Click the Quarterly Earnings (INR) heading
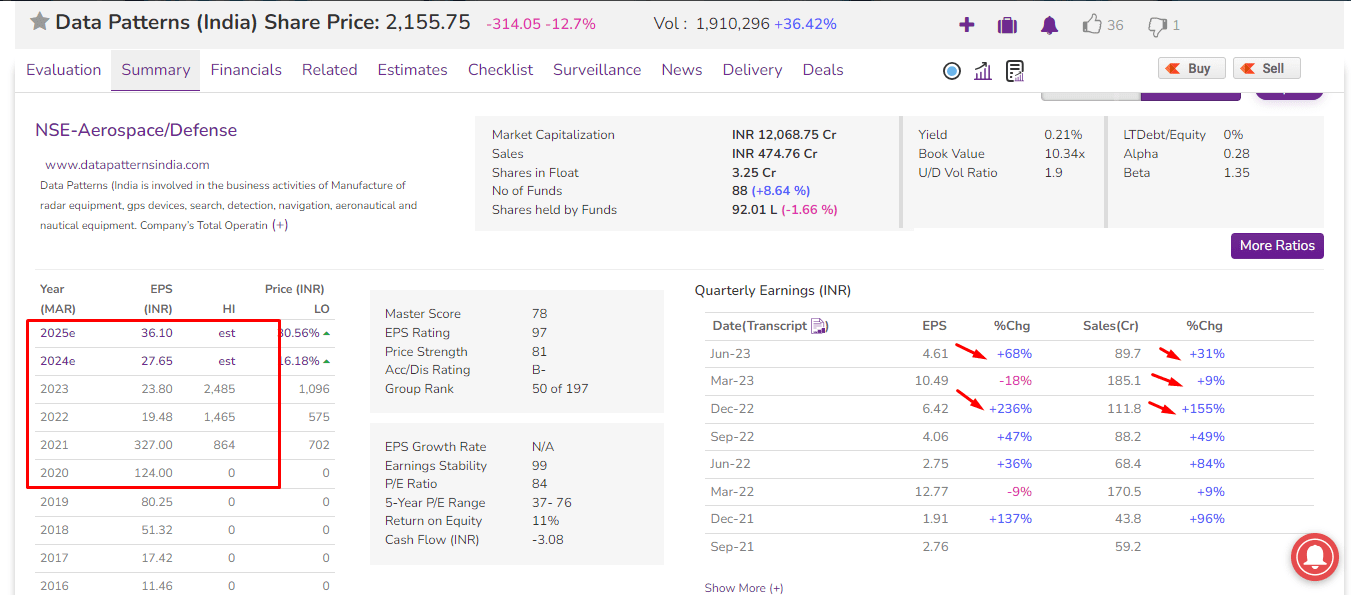Viewport: 1351px width, 595px height. tap(773, 291)
